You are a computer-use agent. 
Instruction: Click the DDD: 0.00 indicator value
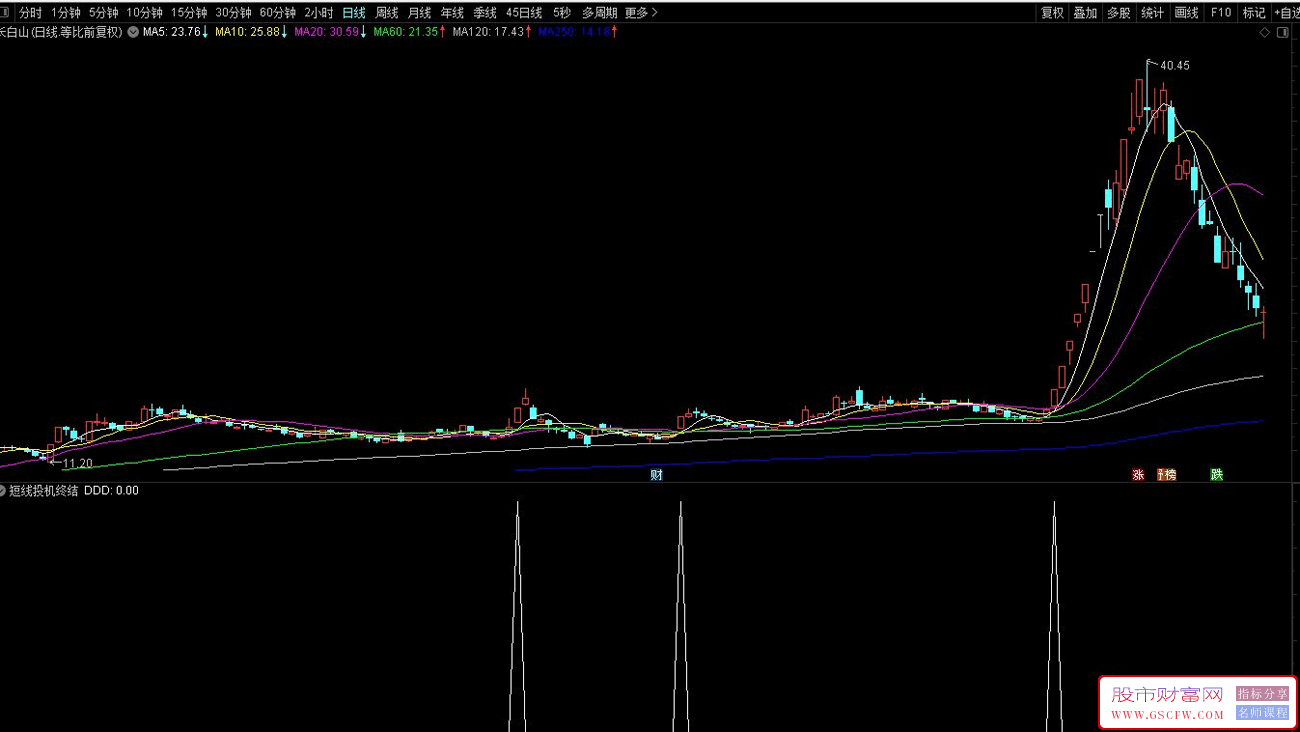click(112, 491)
